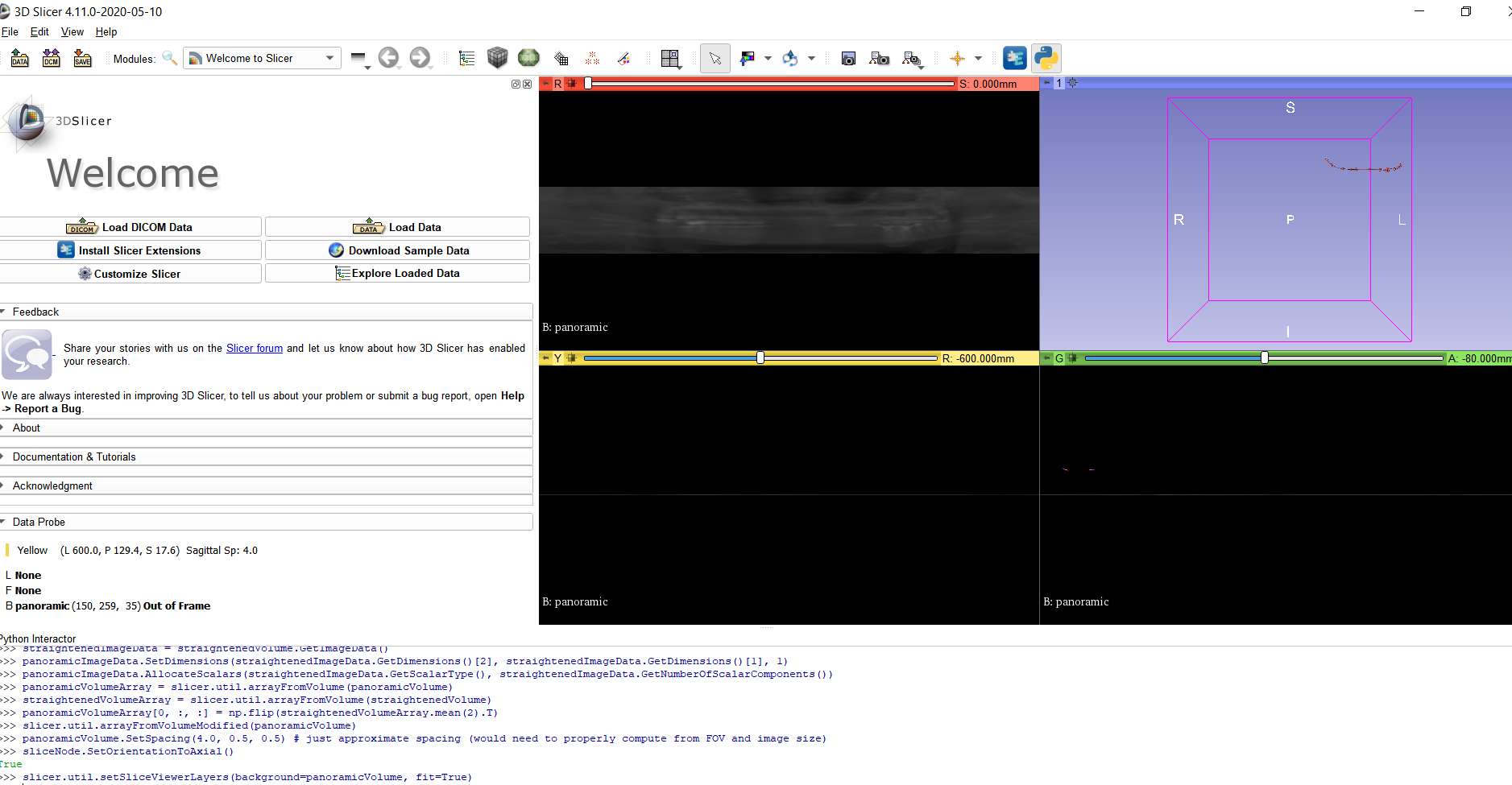The image size is (1512, 785).
Task: Click the red slice offset slider
Action: click(771, 84)
